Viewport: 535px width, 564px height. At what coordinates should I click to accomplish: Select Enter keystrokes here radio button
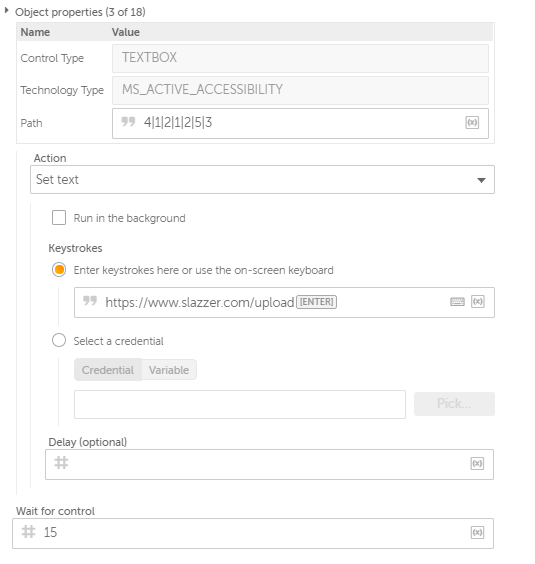[x=59, y=270]
